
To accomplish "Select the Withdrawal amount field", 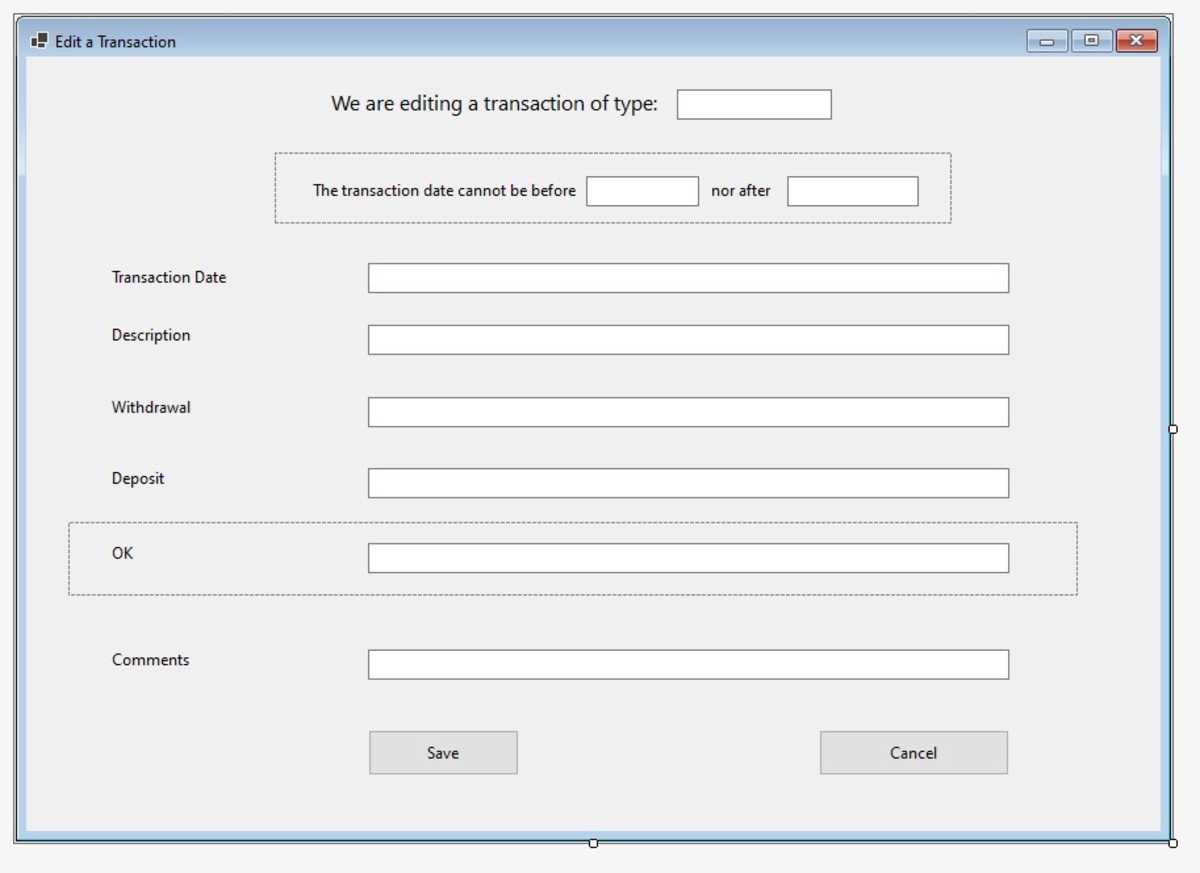I will [688, 412].
